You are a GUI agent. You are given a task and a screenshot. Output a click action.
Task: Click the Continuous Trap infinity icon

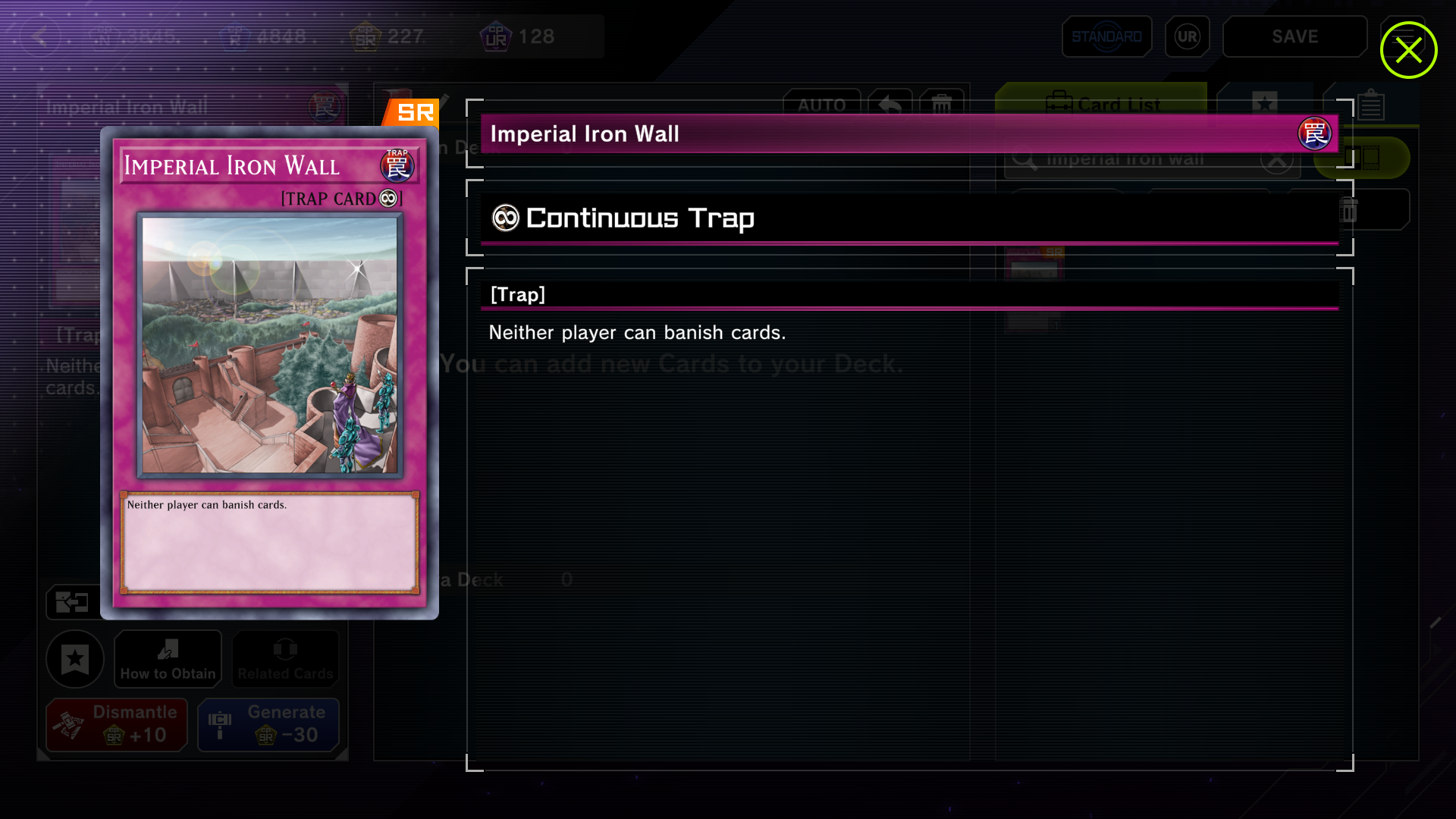(505, 218)
